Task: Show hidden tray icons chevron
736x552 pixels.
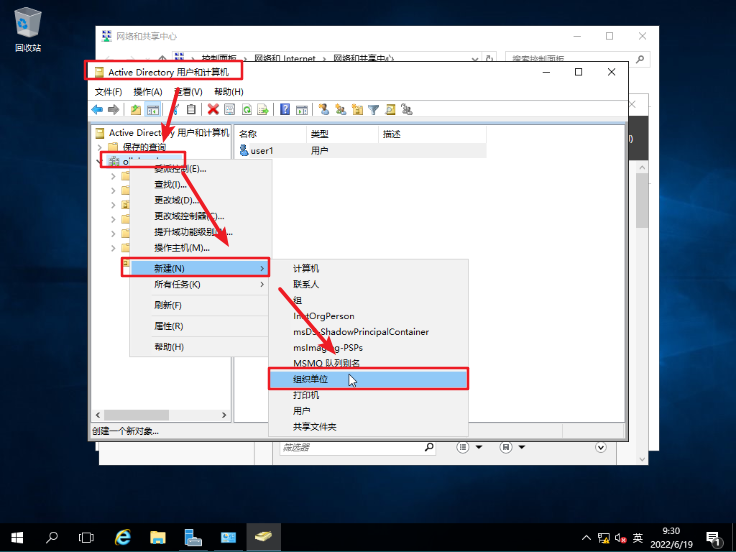Action: [x=586, y=538]
